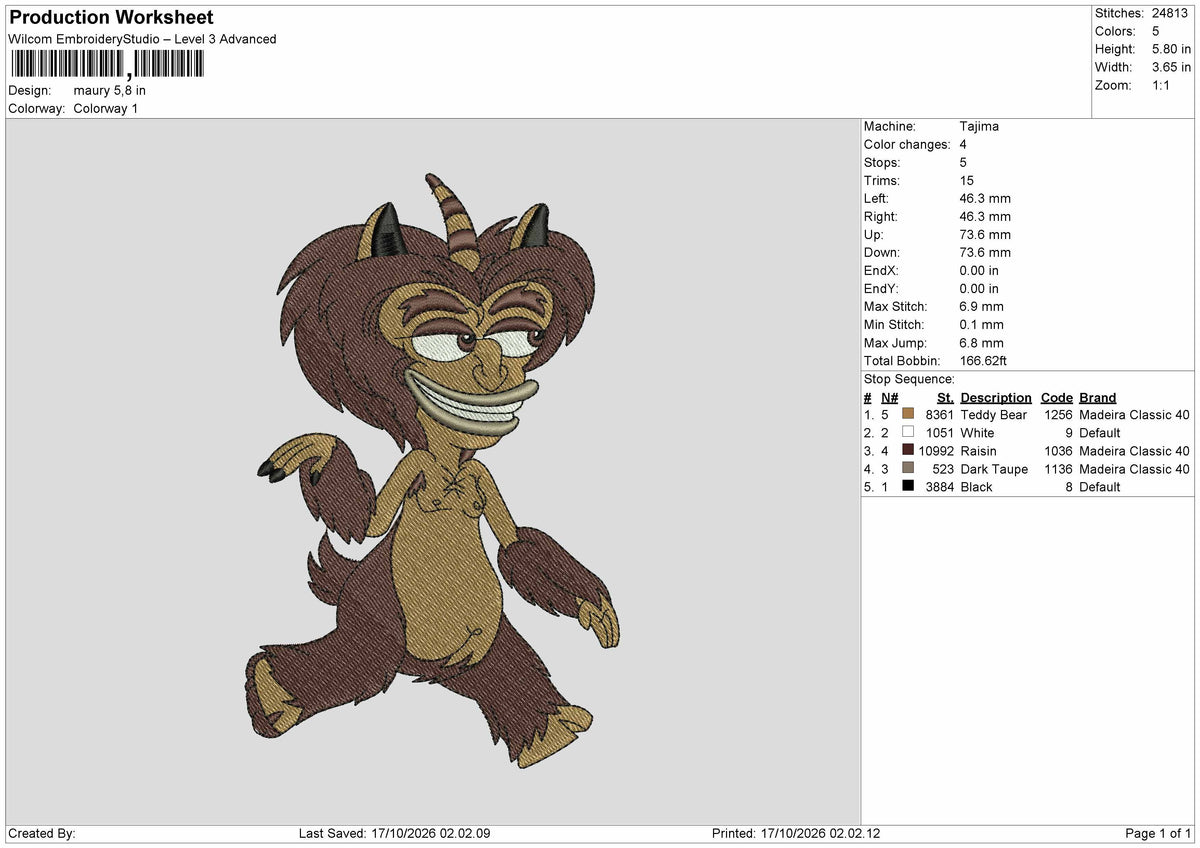Click the Machine value 'Tajima'
This screenshot has height=848, width=1200.
[979, 126]
